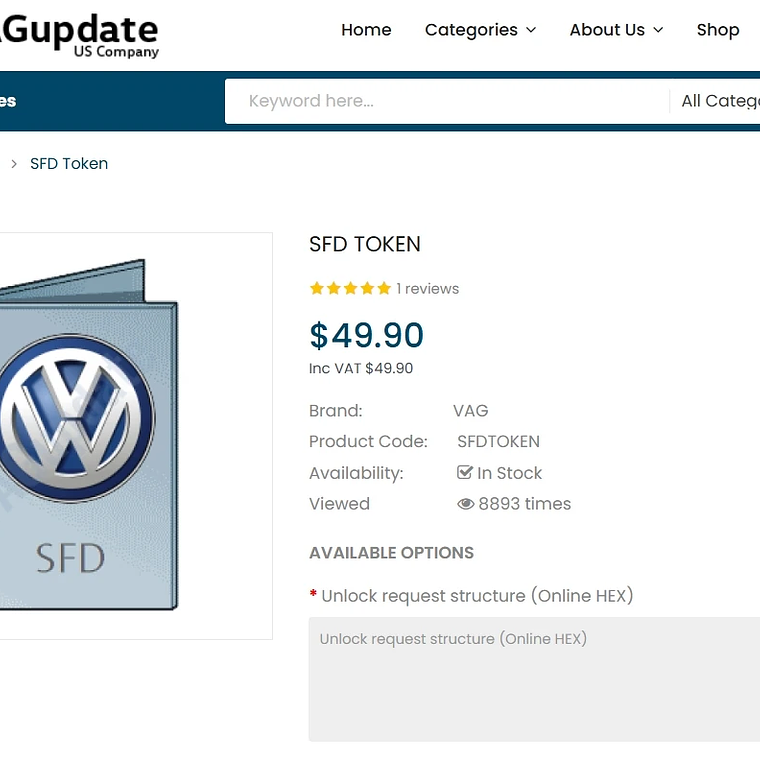760x760 pixels.
Task: Click the $49.90 product price
Action: (366, 335)
